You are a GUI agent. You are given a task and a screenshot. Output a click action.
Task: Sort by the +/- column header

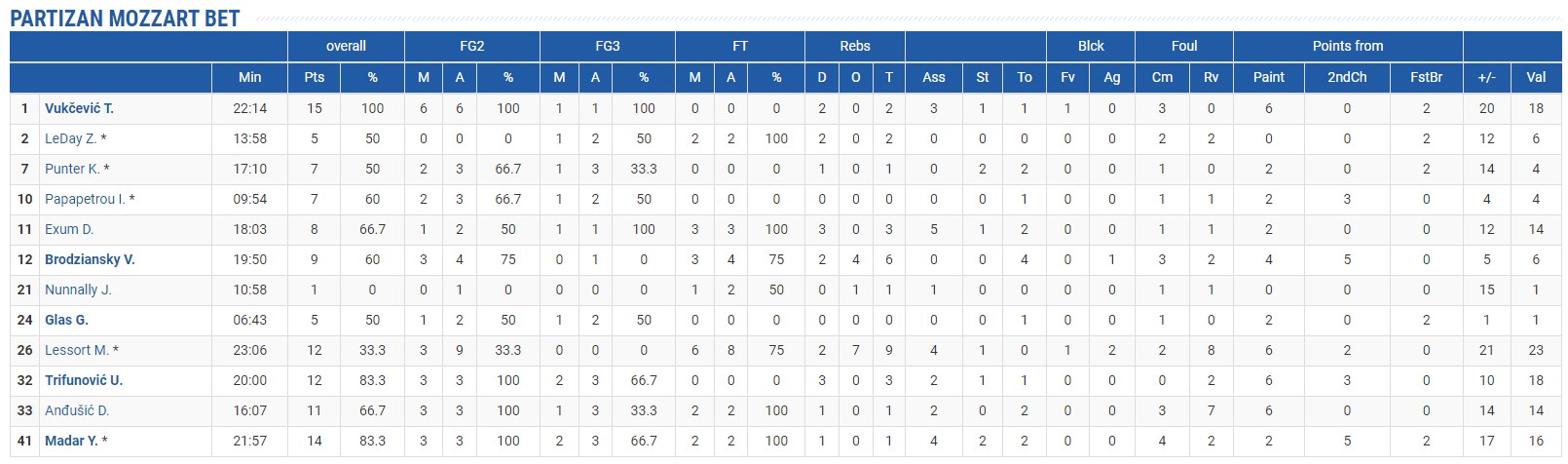[x=1486, y=77]
